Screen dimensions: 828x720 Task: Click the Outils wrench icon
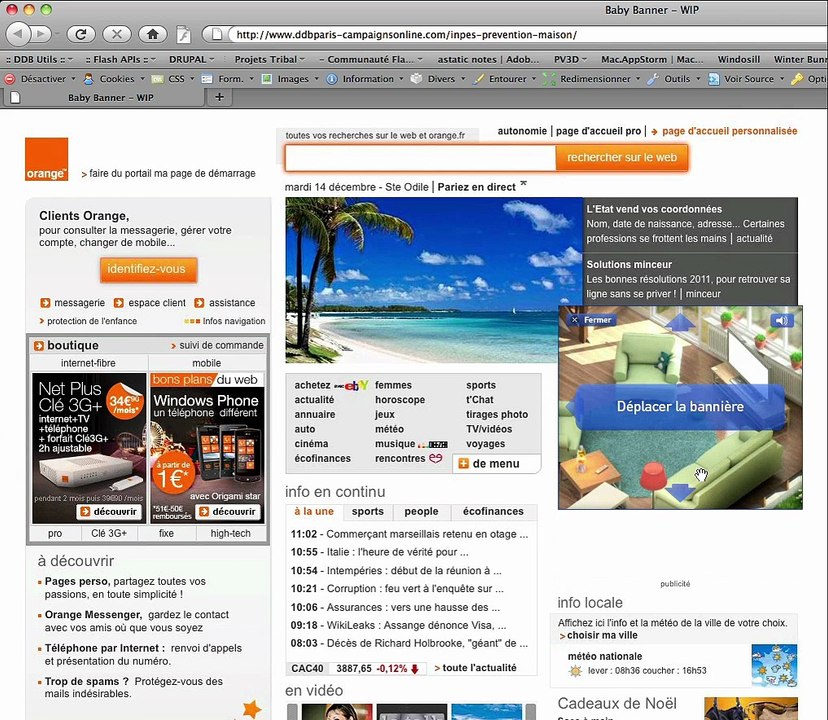[x=653, y=79]
